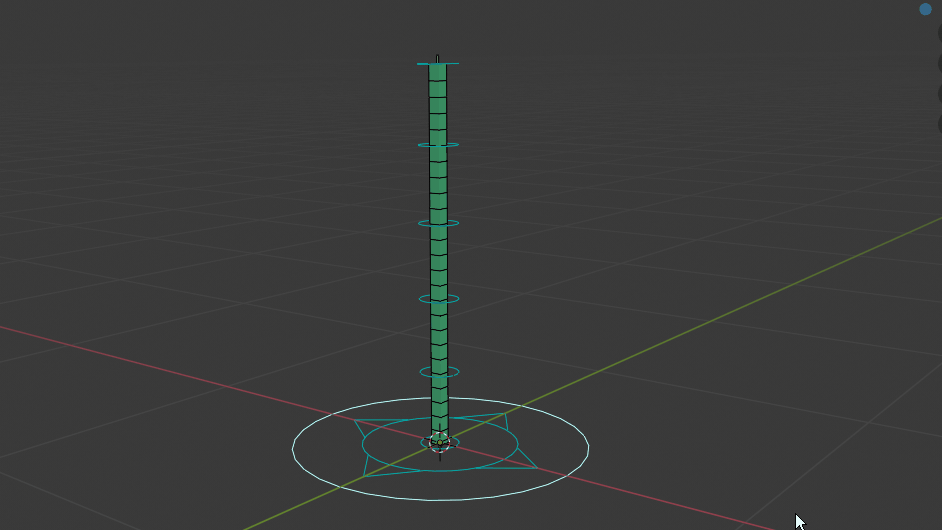The image size is (942, 530).
Task: Select the large white outer root circle outline
Action: click(x=440, y=448)
